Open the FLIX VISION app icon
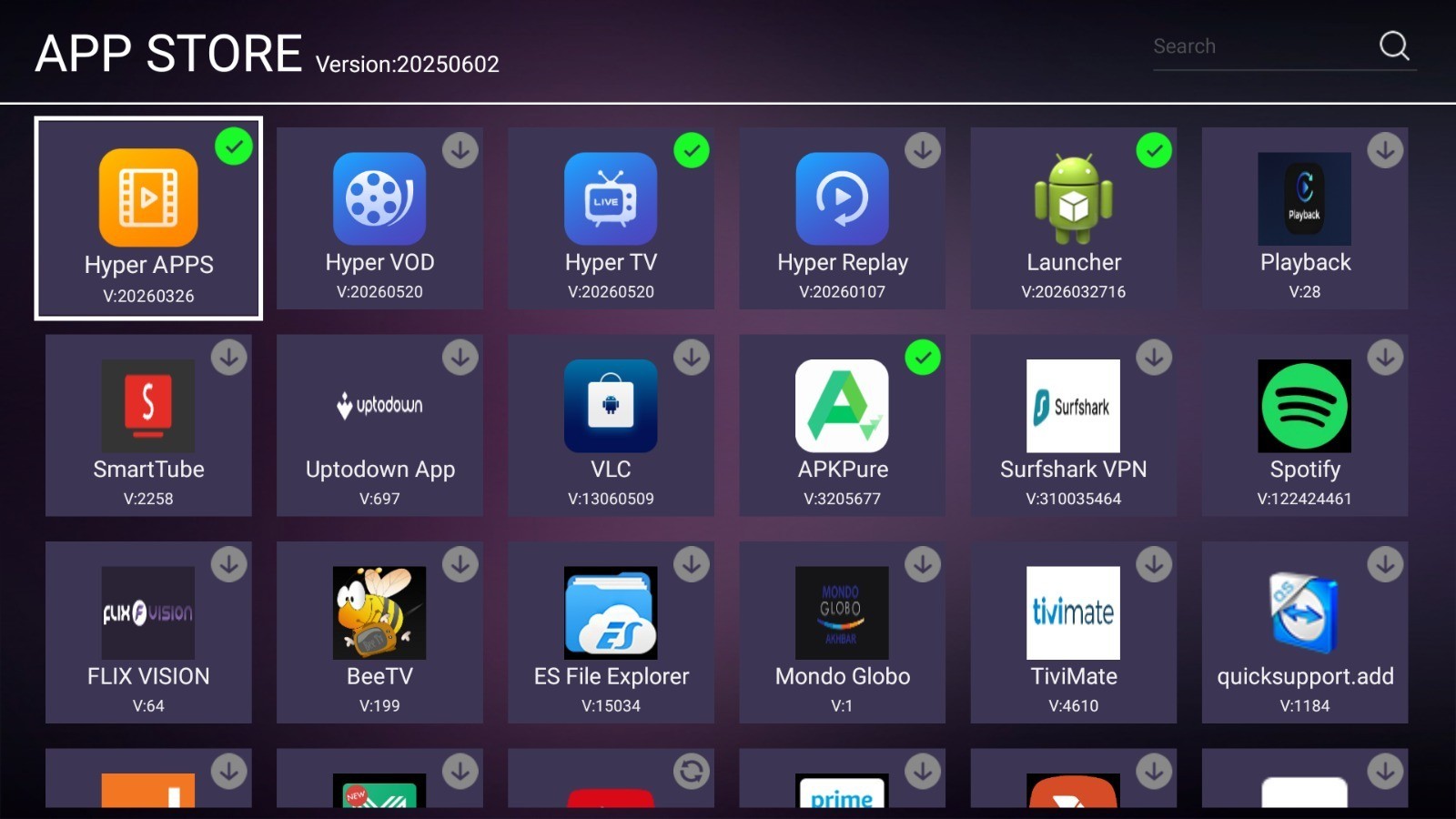The width and height of the screenshot is (1456, 819). coord(147,612)
